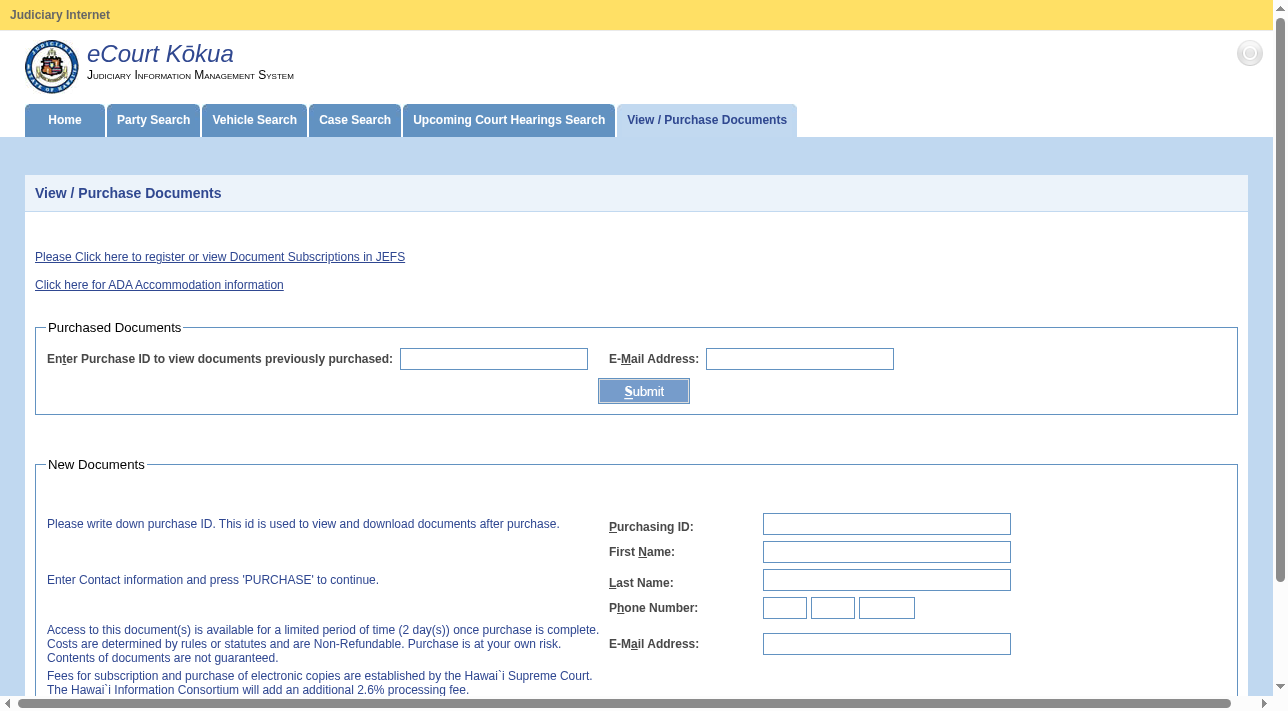Click the First Name input field
Screen dimensions: 1288x711
coord(887,552)
